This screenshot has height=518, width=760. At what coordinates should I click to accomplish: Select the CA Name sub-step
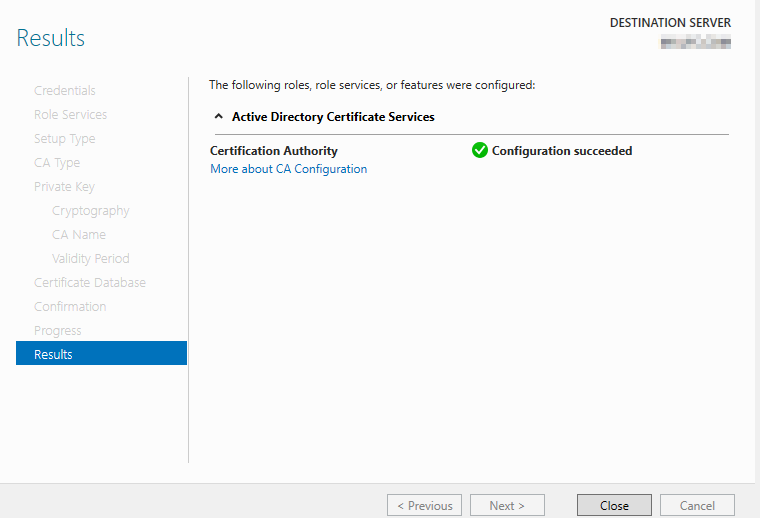click(79, 235)
